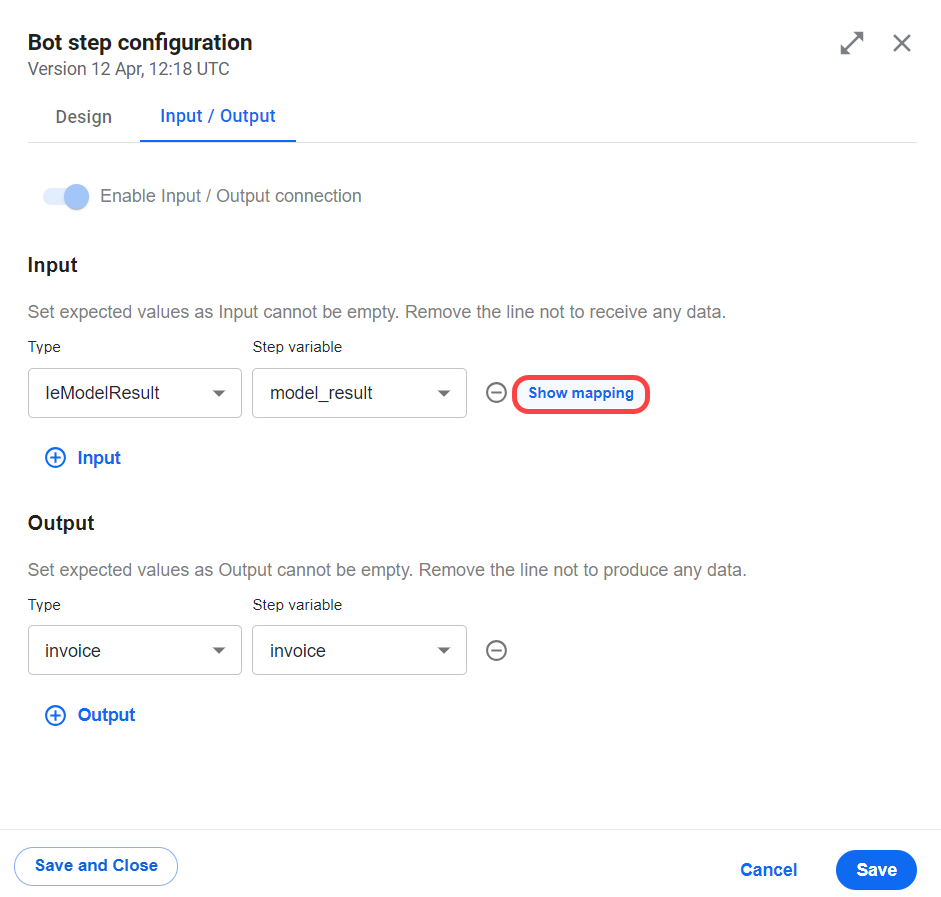Click the Show mapping button
Screen dimensions: 941x897
click(x=581, y=394)
